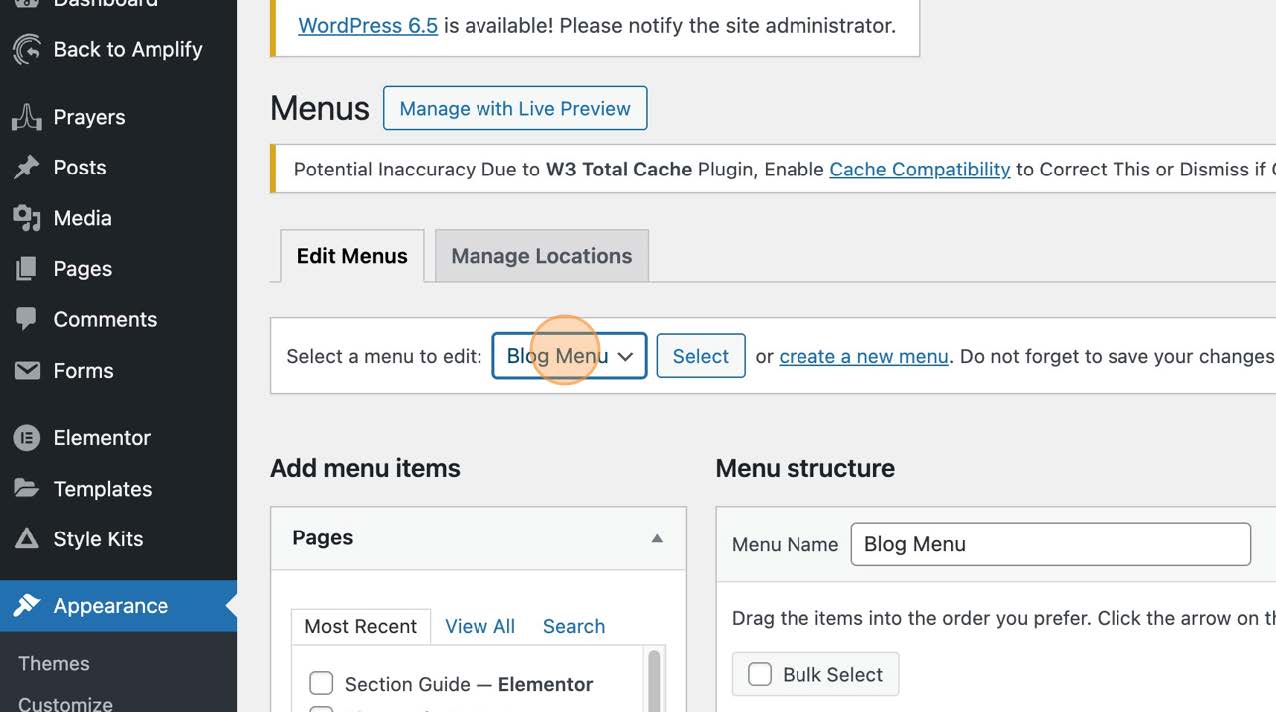Switch to the Manage Locations tab
The height and width of the screenshot is (712, 1276).
coord(541,255)
